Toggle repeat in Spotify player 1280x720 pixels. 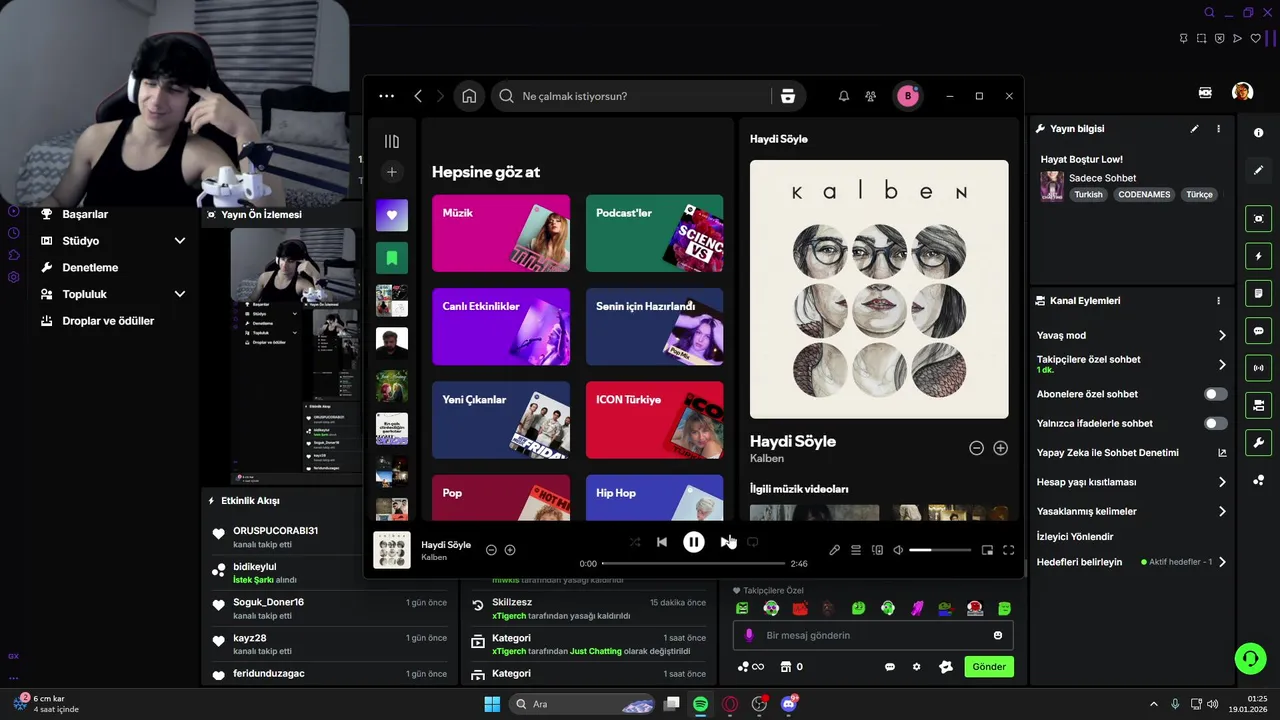(x=753, y=542)
